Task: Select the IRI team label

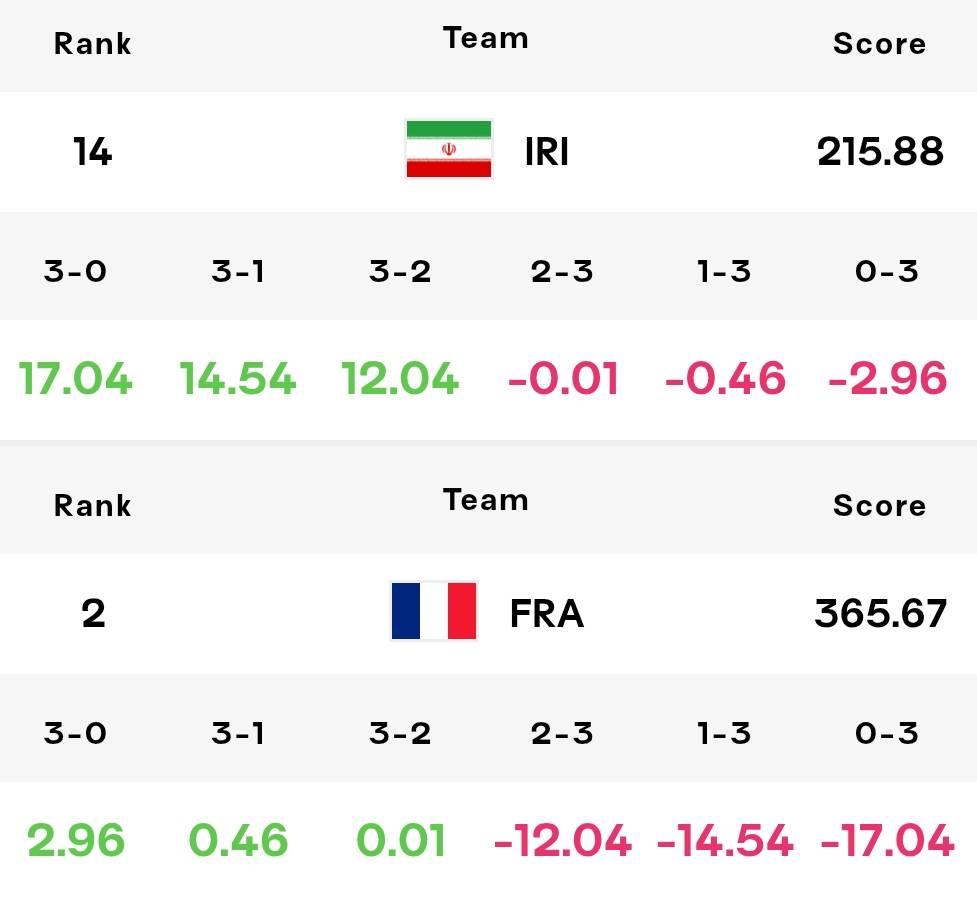Action: 546,151
